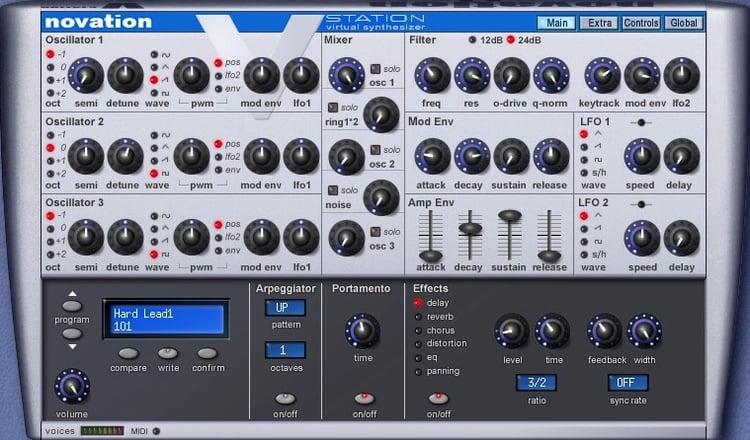Click Amp Env release slider
750x440 pixels.
550,255
